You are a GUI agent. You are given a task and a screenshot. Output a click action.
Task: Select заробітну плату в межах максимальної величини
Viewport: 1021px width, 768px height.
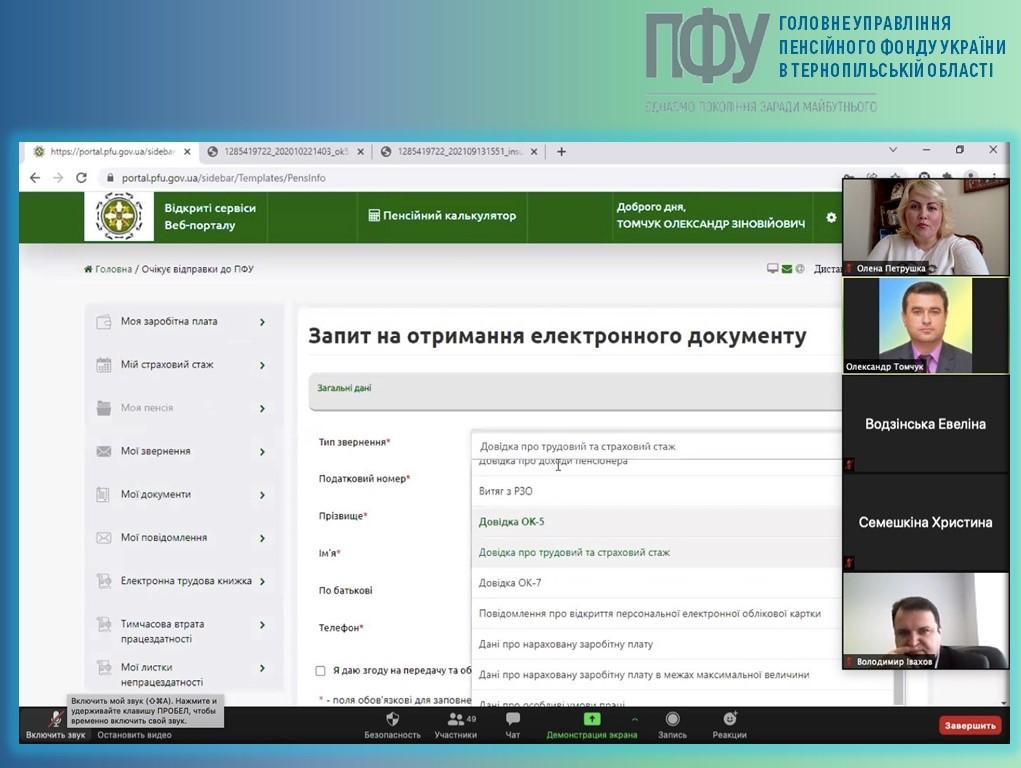[656, 675]
